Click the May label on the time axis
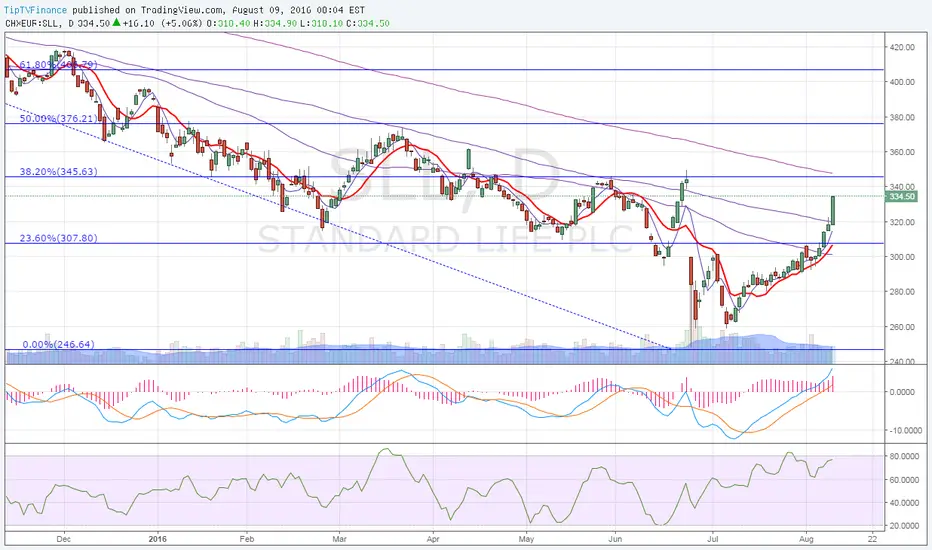 pyautogui.click(x=526, y=539)
